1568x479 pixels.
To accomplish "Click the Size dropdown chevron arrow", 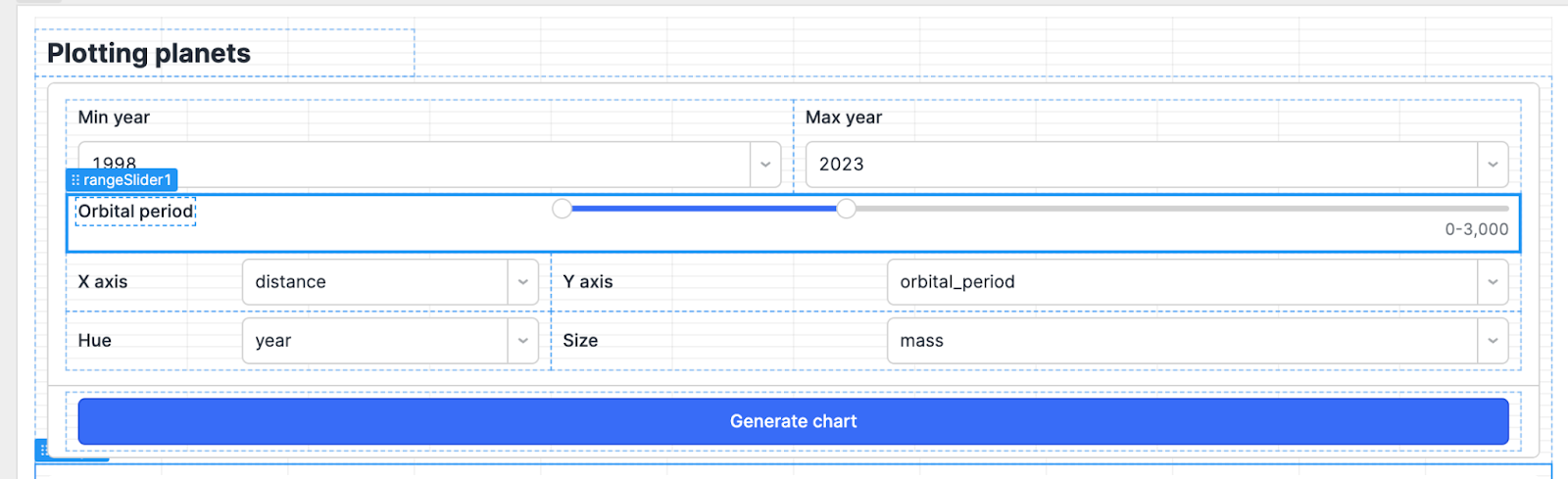I will (x=1493, y=341).
